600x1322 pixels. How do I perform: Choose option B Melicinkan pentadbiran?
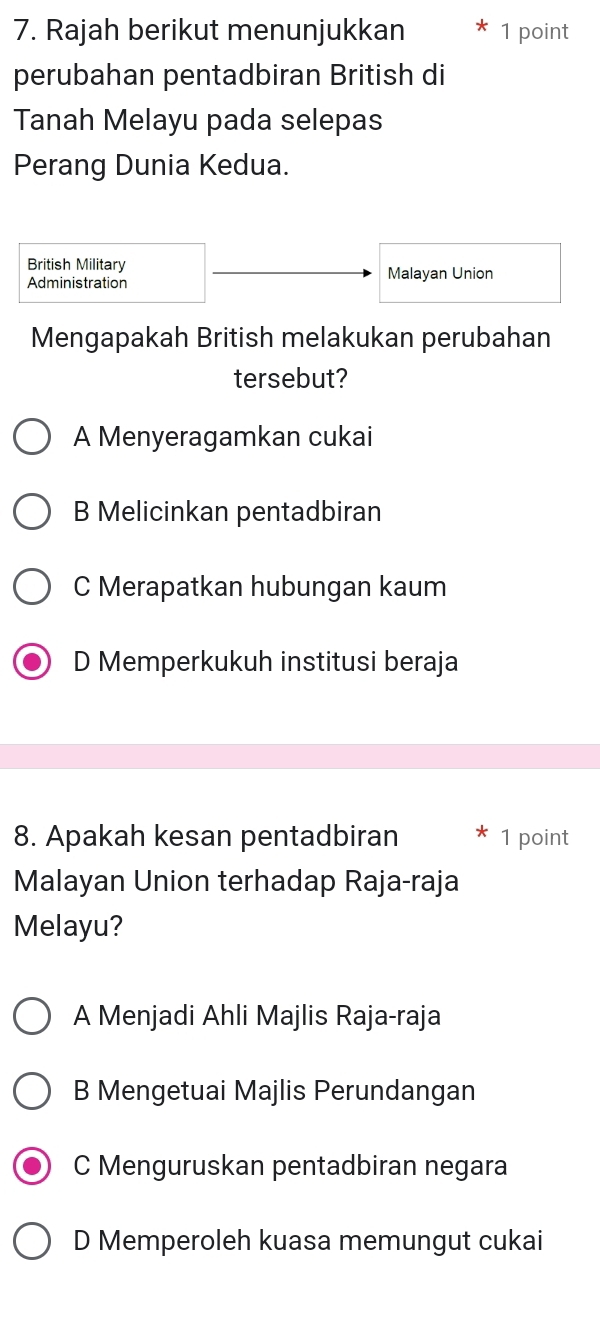pyautogui.click(x=33, y=512)
